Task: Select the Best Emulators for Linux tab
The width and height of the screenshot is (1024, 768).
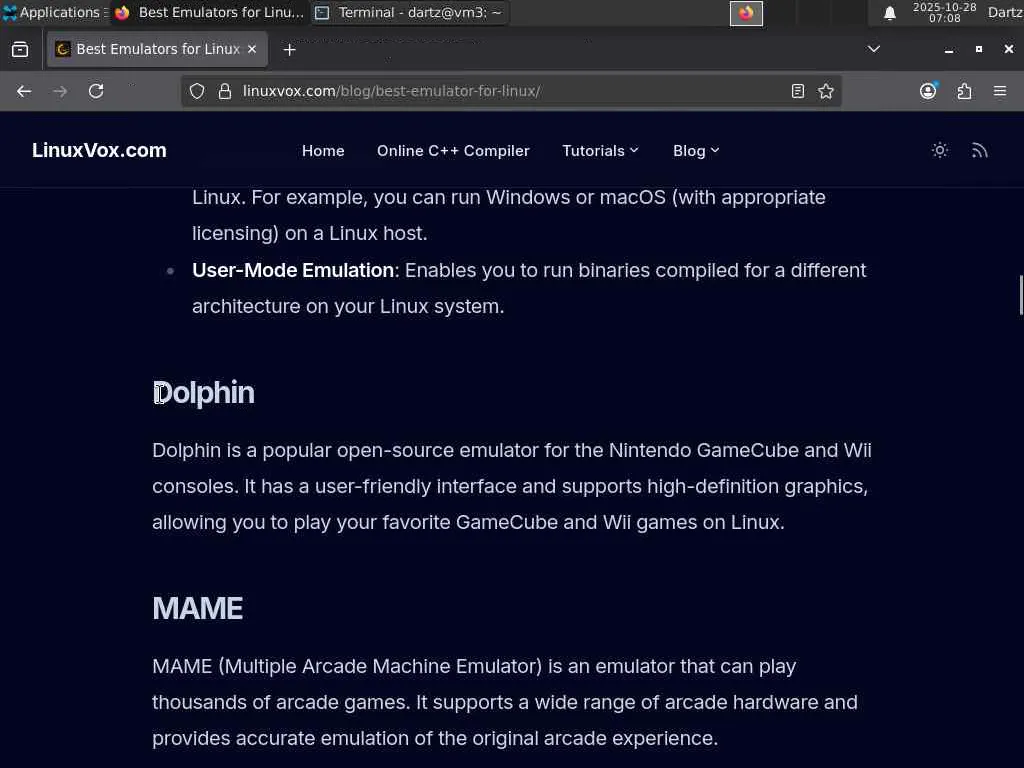Action: tap(157, 49)
